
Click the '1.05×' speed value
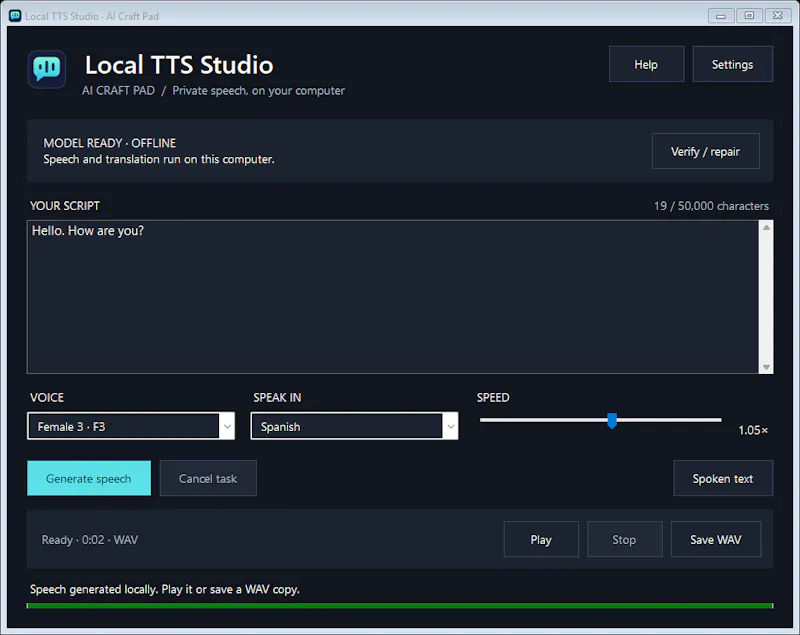coord(753,430)
